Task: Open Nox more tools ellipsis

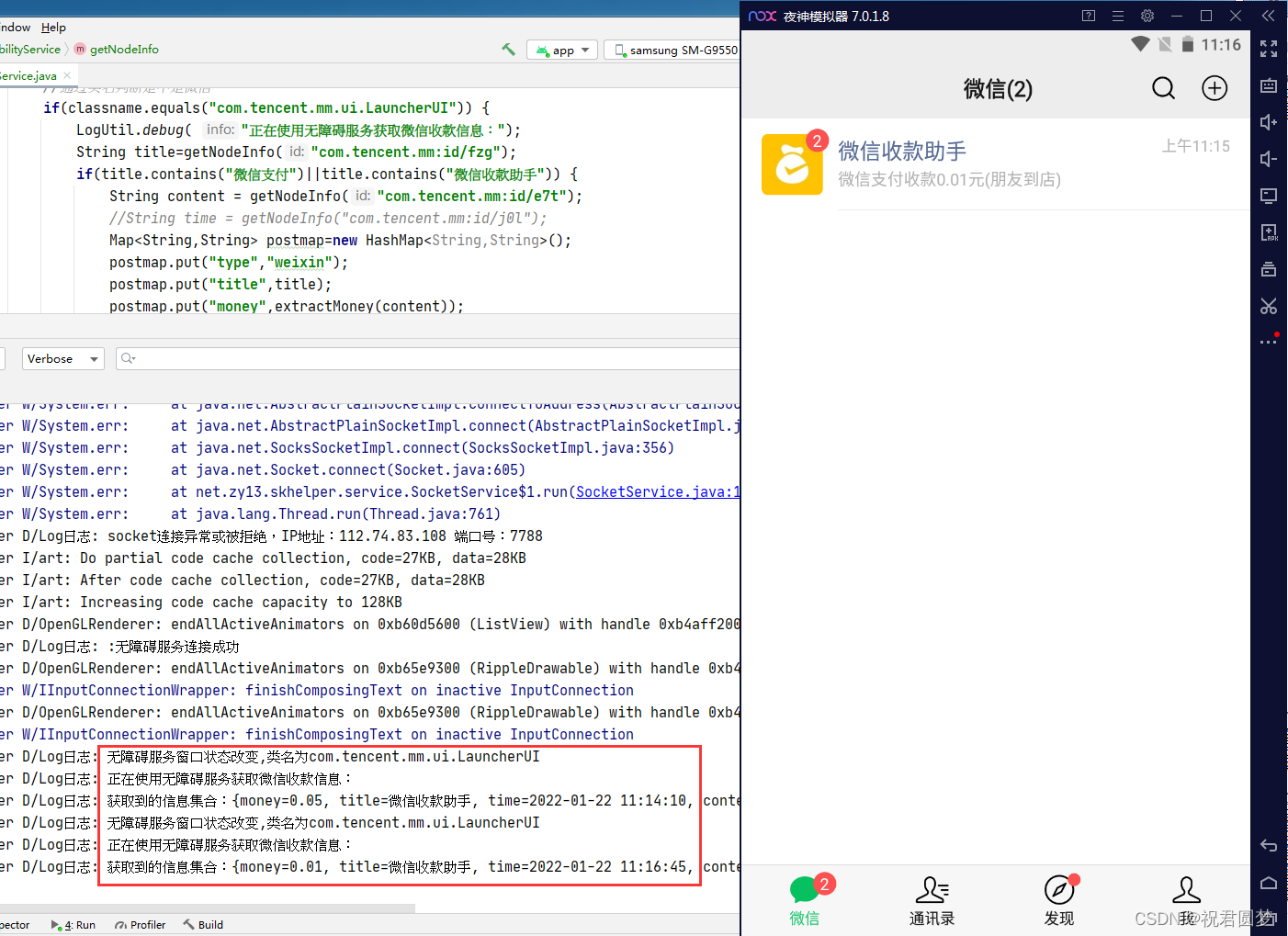Action: (x=1269, y=342)
